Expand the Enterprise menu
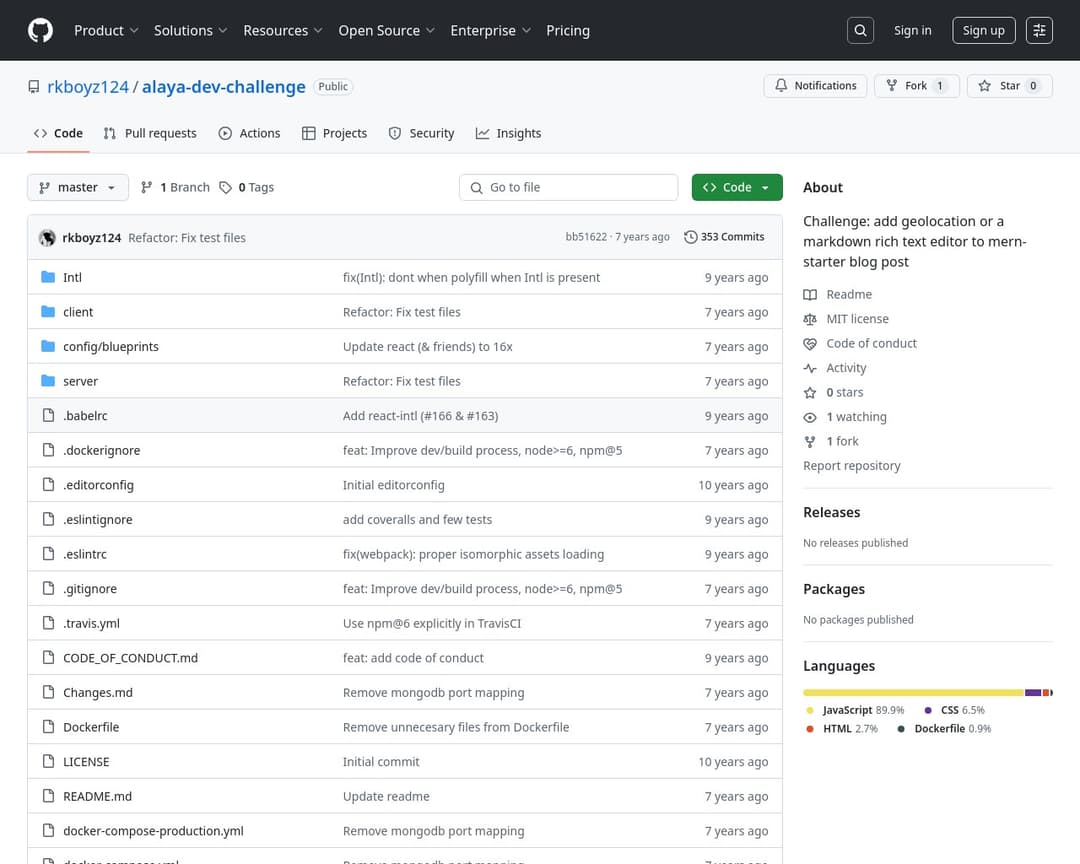This screenshot has width=1080, height=864. point(490,30)
